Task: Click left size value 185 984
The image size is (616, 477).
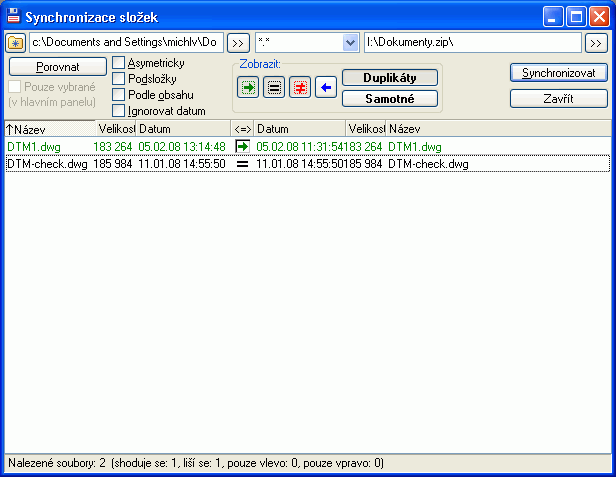Action: [113, 164]
